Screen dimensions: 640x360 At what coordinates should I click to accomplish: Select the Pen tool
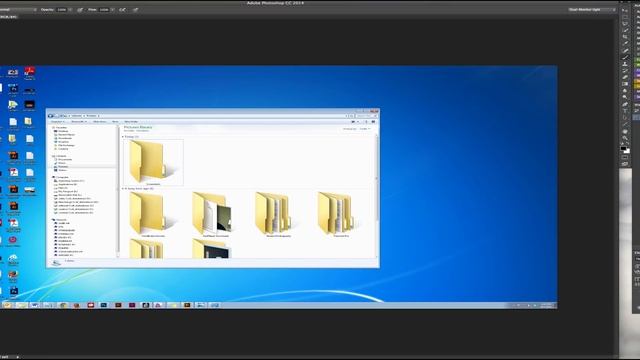[625, 104]
